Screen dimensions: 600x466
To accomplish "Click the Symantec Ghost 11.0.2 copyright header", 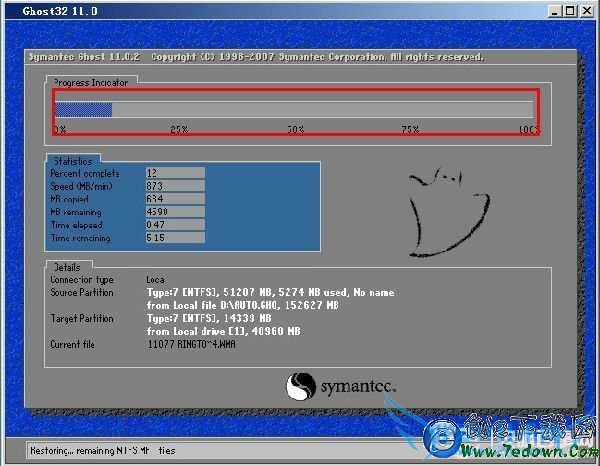I will tap(256, 57).
